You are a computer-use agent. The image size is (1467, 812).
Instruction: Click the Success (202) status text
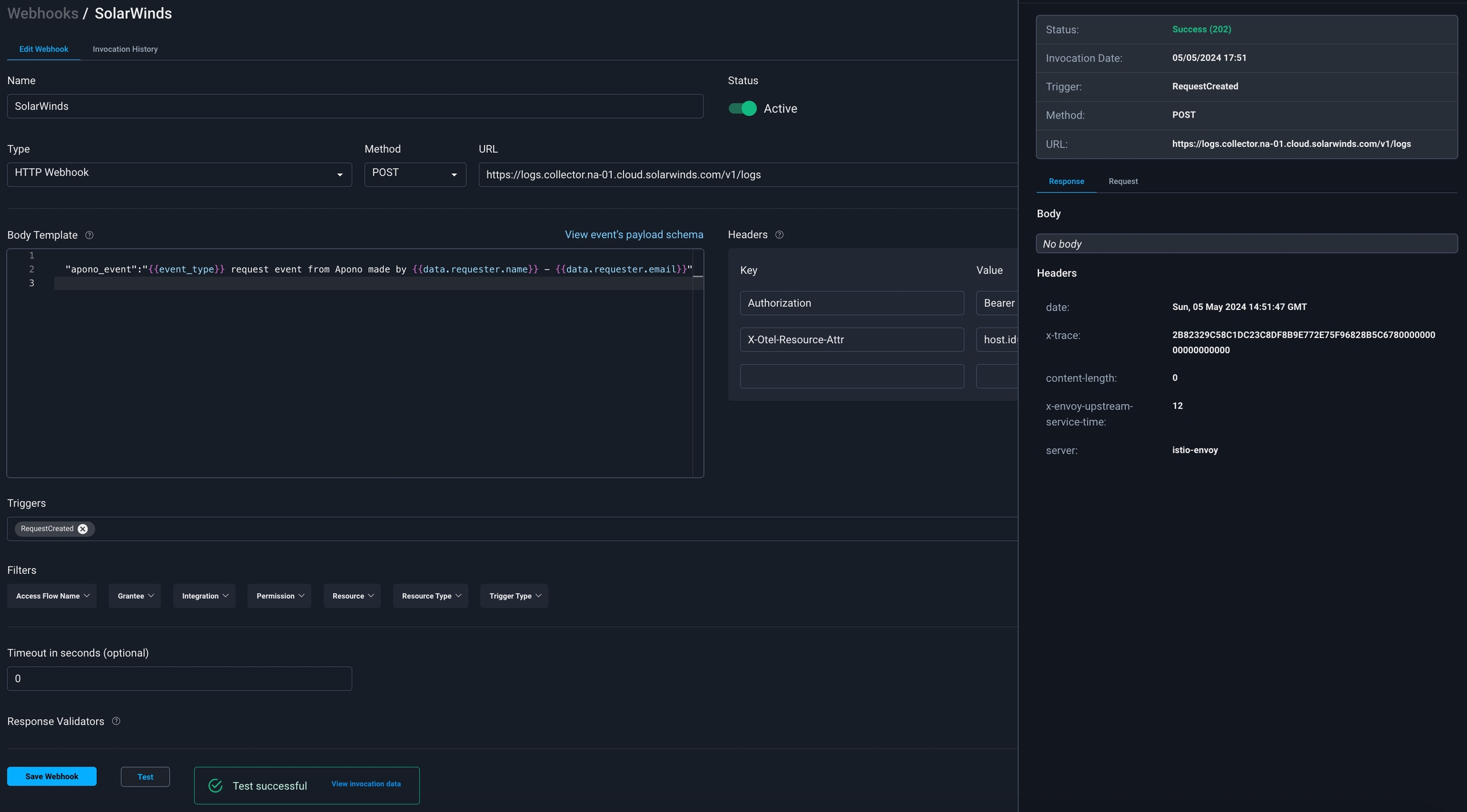click(x=1201, y=29)
